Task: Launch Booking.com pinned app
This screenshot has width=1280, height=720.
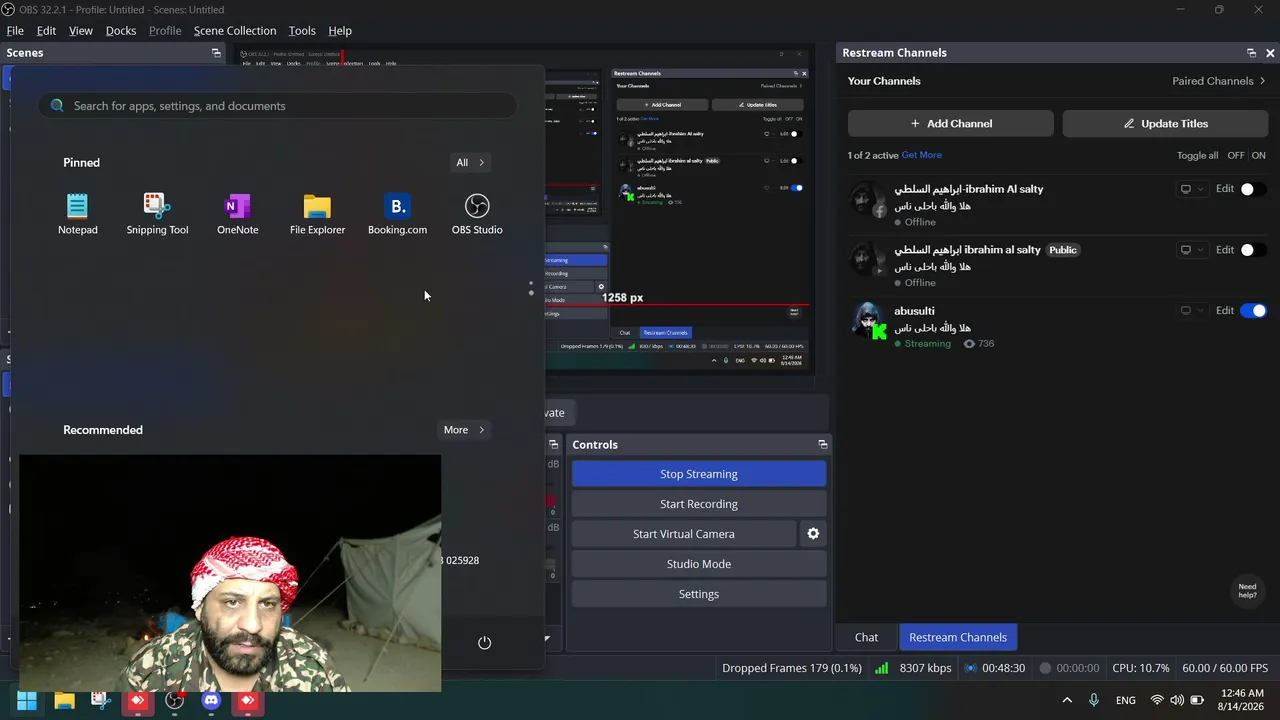Action: coord(397,214)
